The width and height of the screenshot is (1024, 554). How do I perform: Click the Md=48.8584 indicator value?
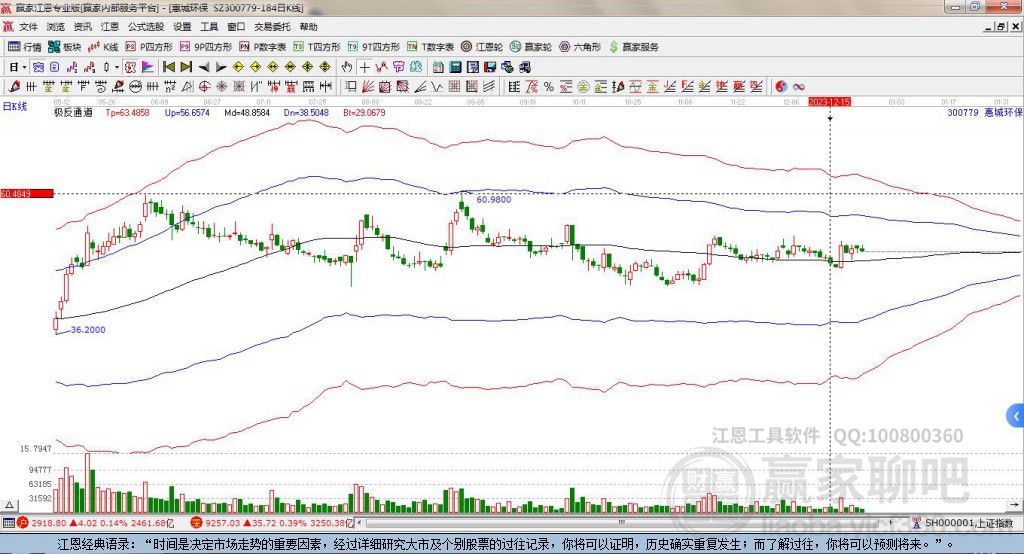tap(247, 112)
